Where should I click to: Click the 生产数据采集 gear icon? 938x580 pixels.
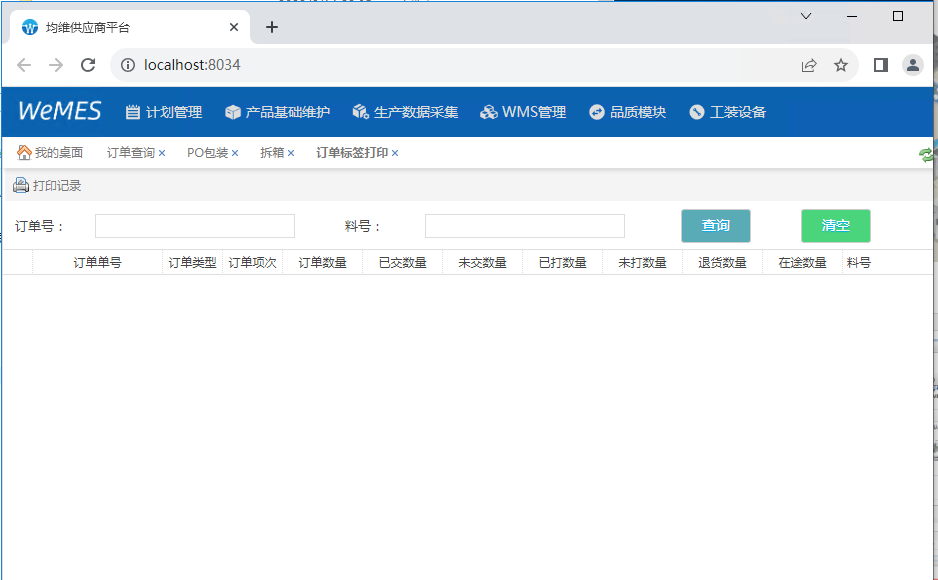[361, 112]
